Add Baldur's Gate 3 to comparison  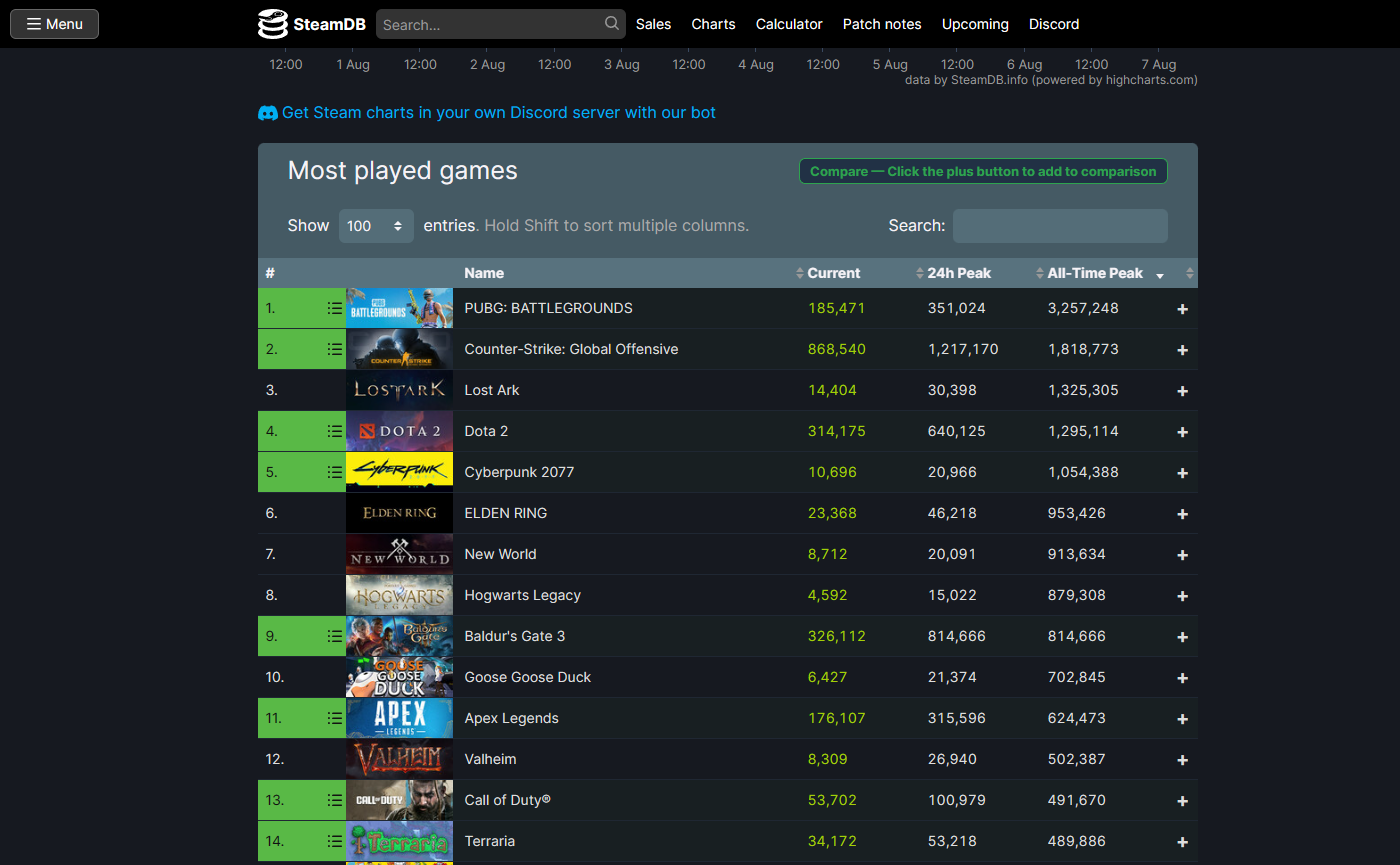point(1182,637)
